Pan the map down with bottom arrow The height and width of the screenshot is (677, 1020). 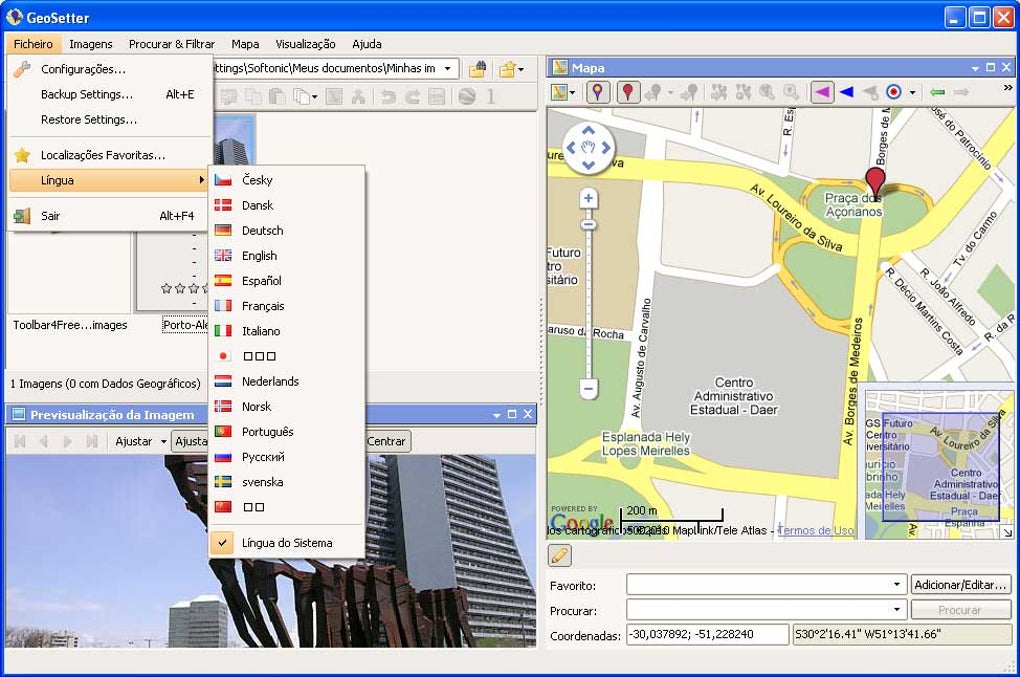coord(588,165)
